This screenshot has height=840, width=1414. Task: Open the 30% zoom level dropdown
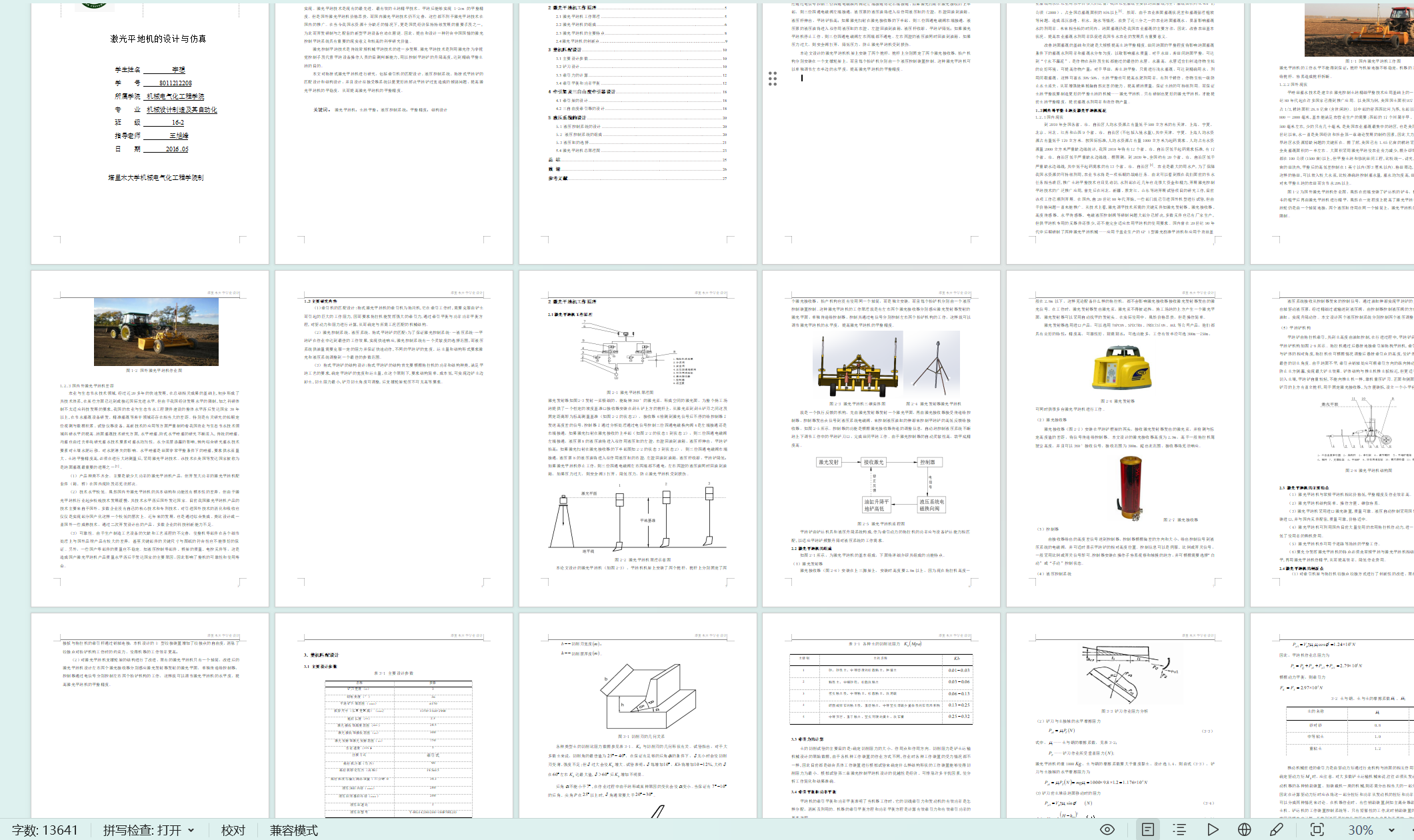click(x=1392, y=830)
